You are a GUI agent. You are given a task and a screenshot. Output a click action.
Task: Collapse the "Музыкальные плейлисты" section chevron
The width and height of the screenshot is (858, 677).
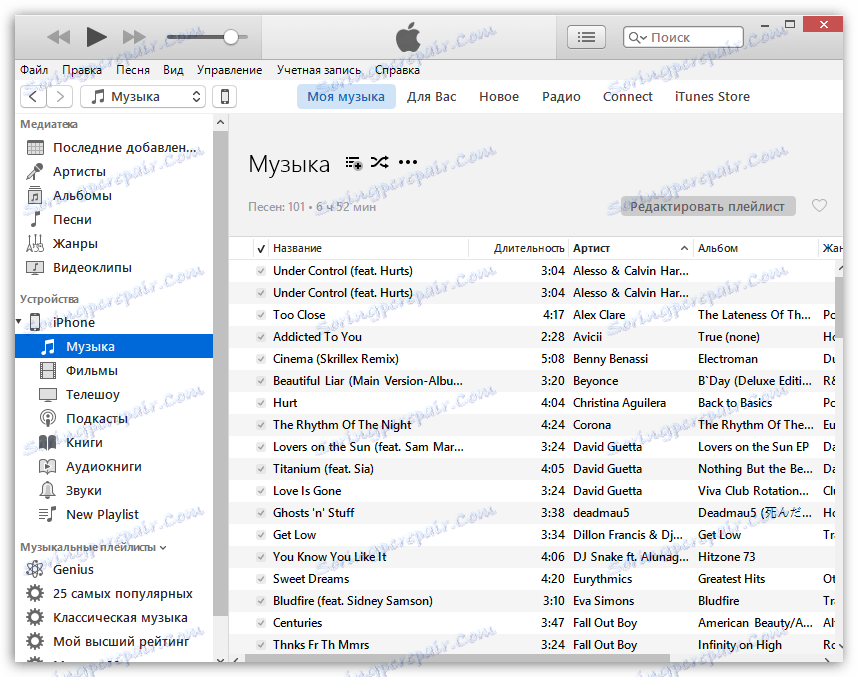163,548
